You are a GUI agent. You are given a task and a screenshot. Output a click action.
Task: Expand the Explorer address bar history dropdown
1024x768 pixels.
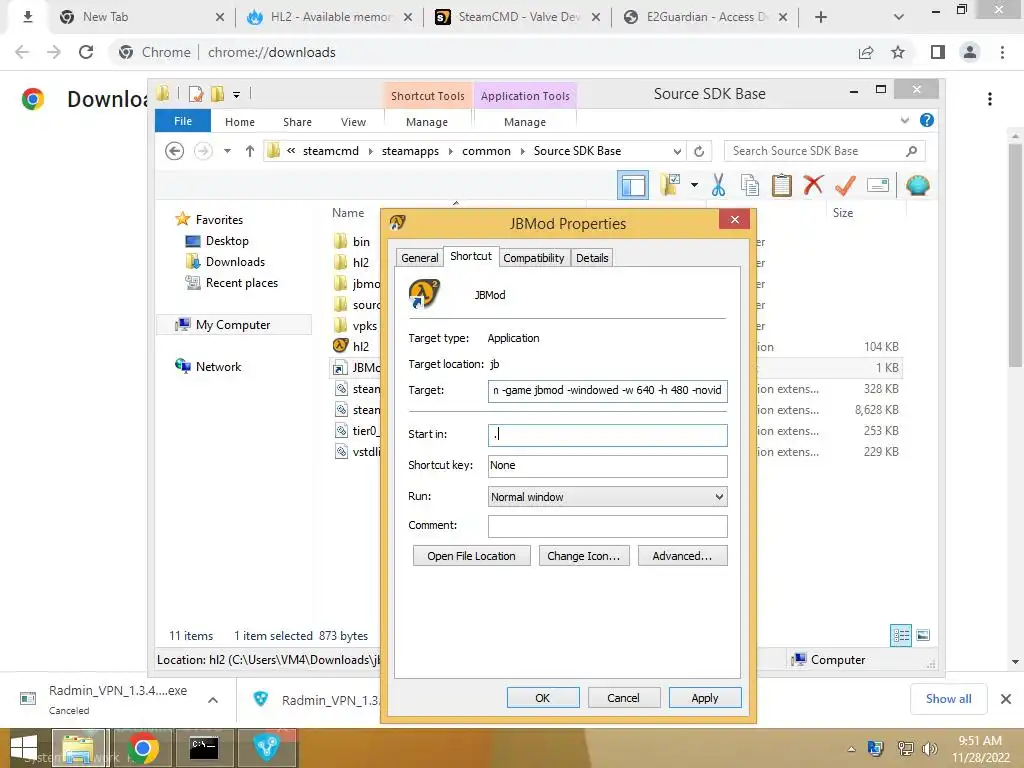[x=677, y=151]
